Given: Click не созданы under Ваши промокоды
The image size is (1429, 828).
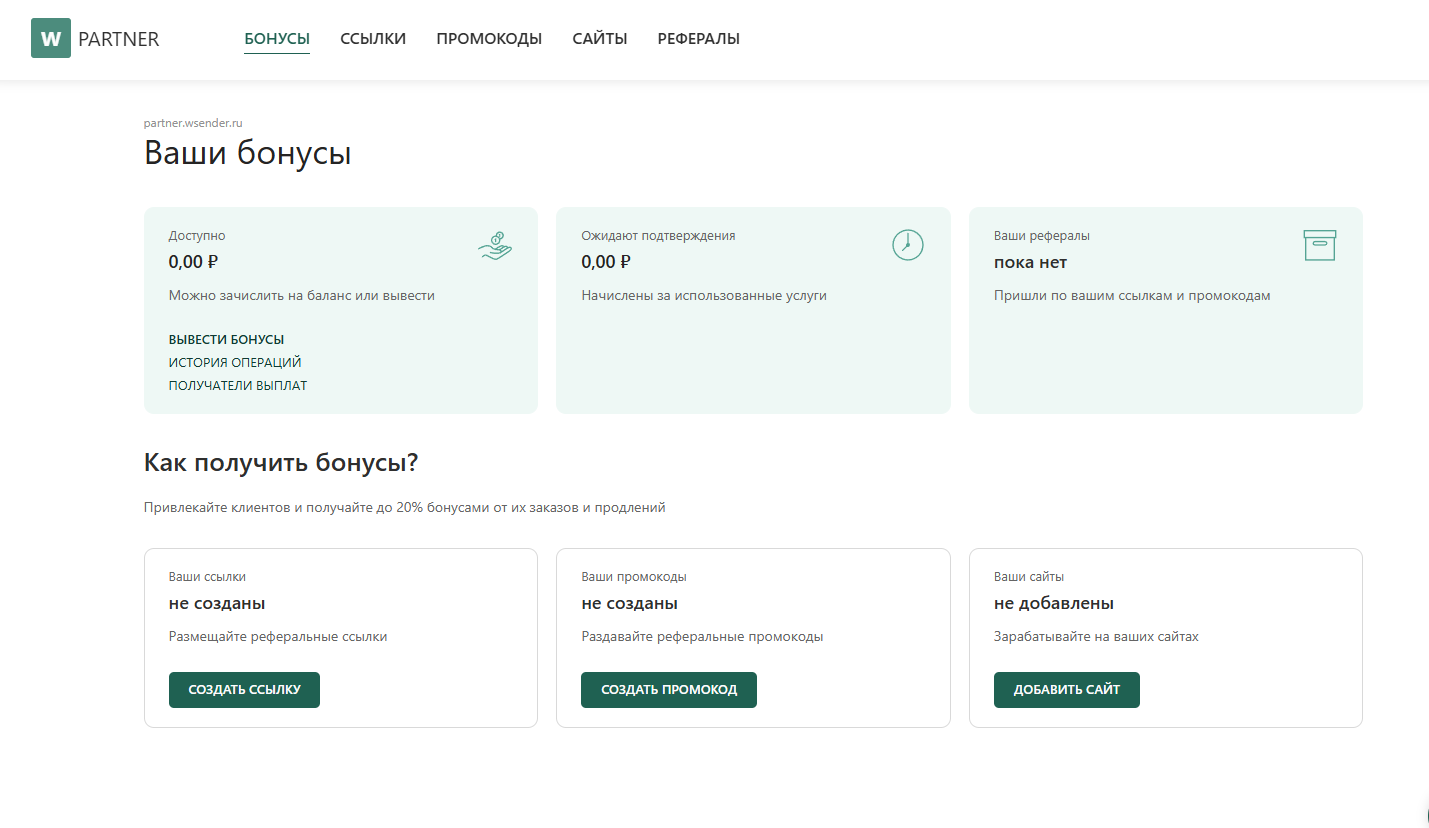Looking at the screenshot, I should coord(630,604).
